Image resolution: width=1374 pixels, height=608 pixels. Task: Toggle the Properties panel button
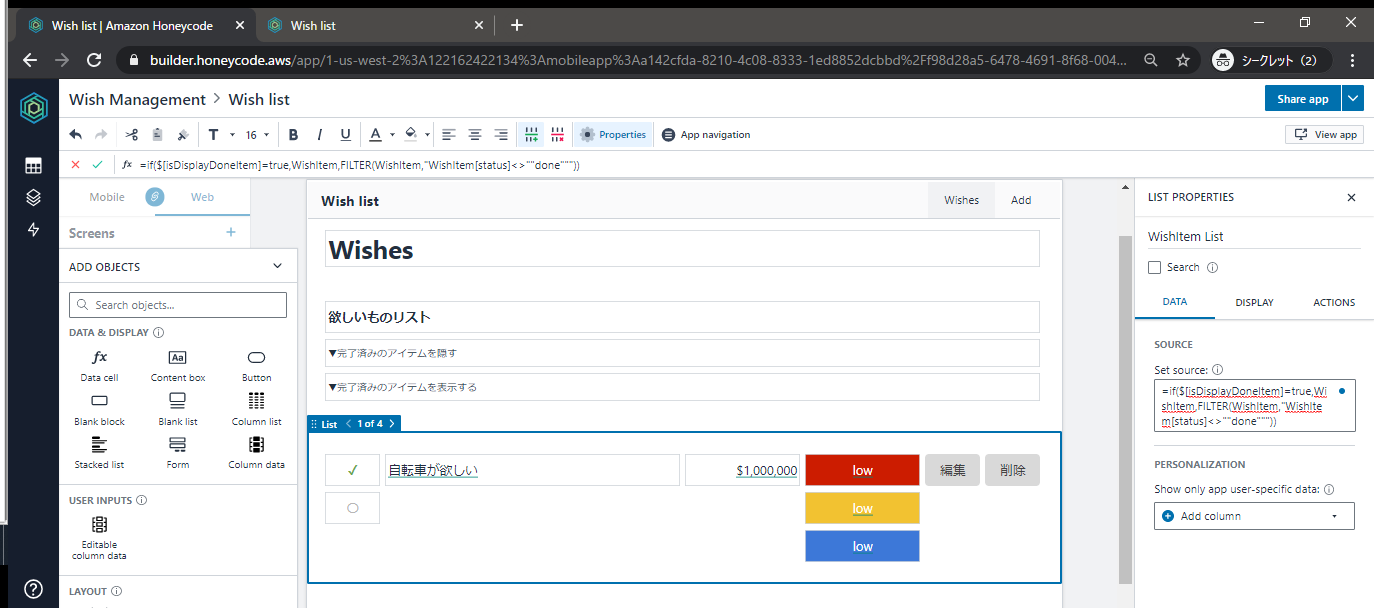(x=613, y=134)
